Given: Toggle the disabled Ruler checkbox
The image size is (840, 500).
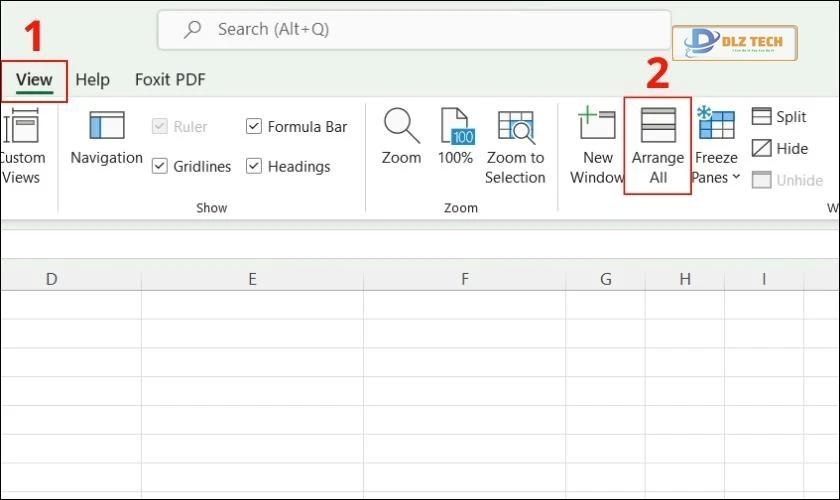Looking at the screenshot, I should tap(160, 126).
